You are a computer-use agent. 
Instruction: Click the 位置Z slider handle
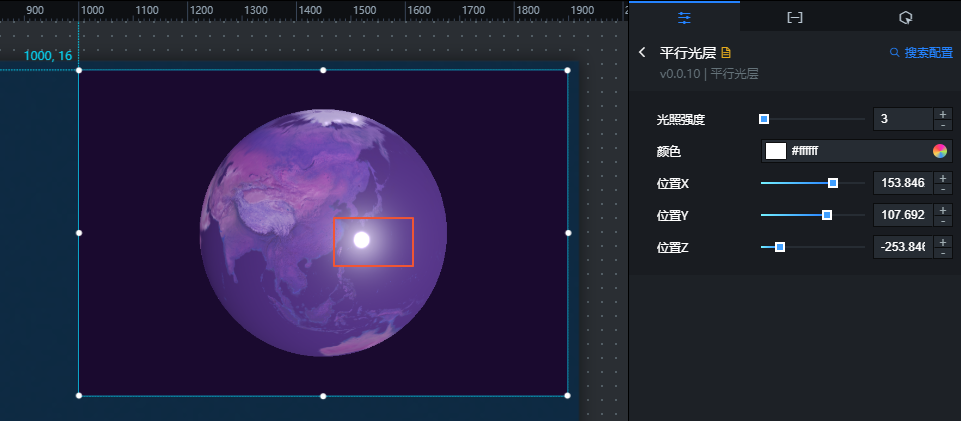tap(780, 247)
